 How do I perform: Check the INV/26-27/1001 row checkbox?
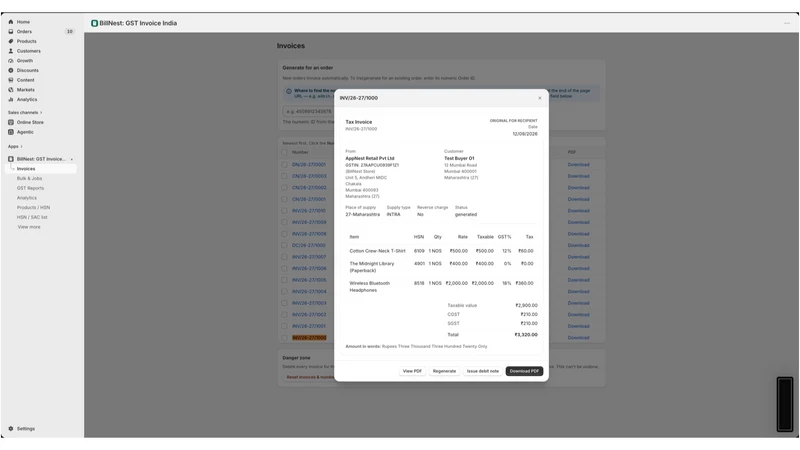coord(285,326)
